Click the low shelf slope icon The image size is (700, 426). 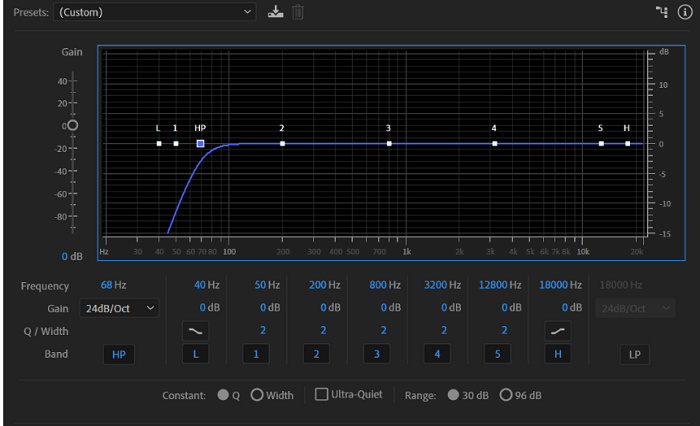[196, 330]
